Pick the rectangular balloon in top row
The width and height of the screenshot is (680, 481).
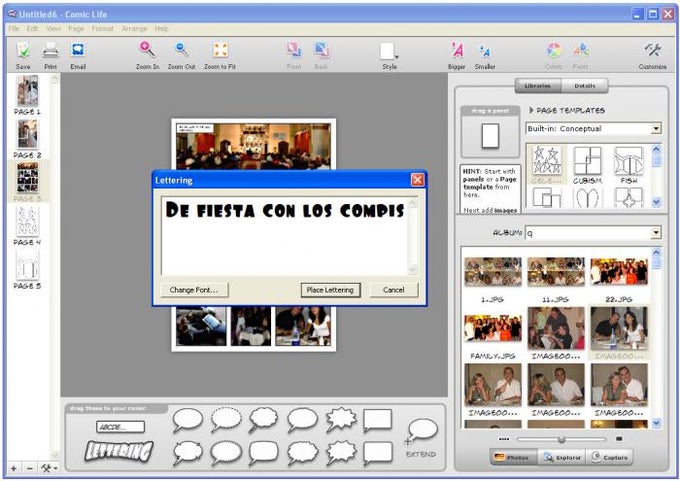(x=377, y=420)
